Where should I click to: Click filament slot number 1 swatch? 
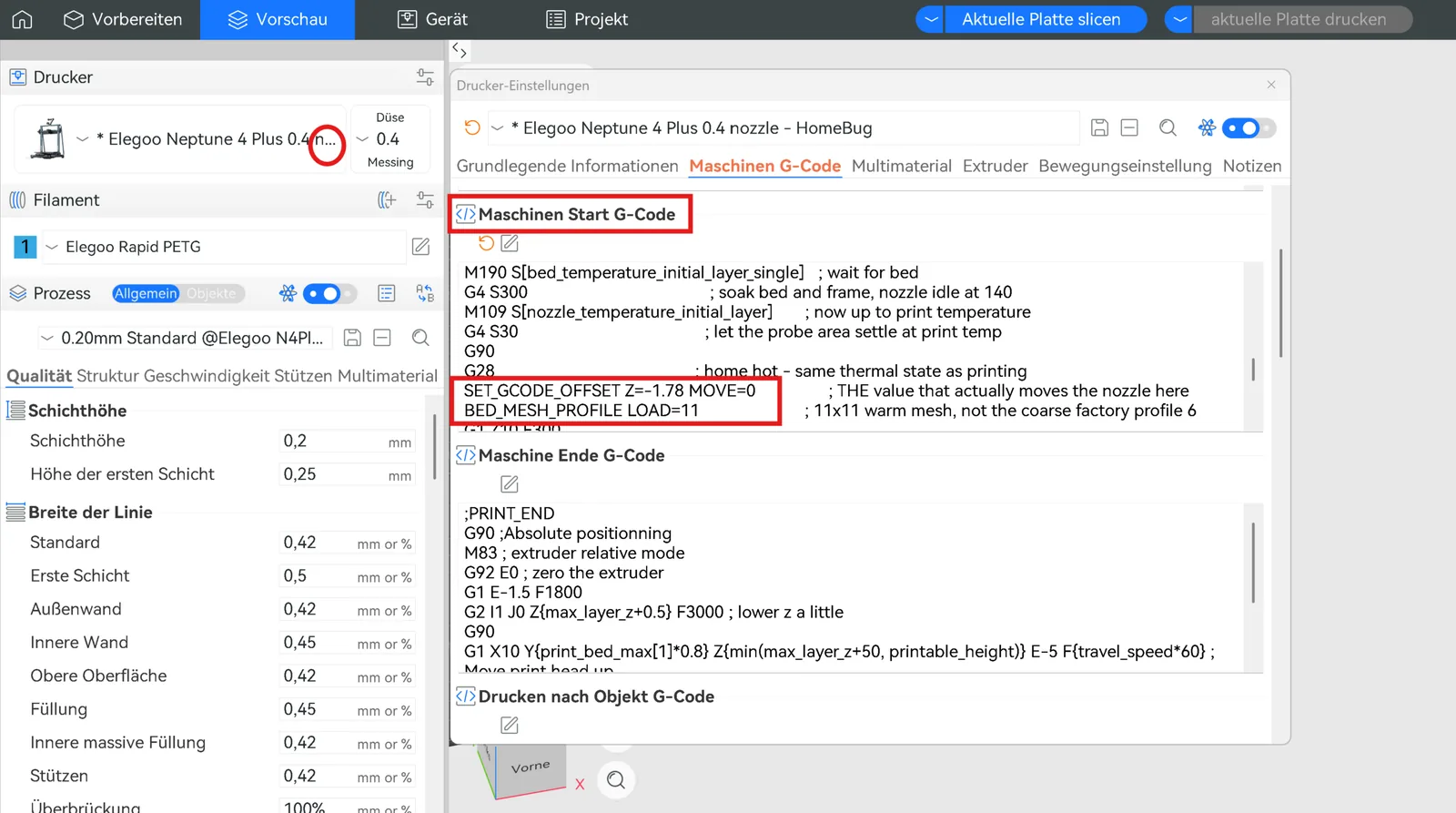point(25,247)
